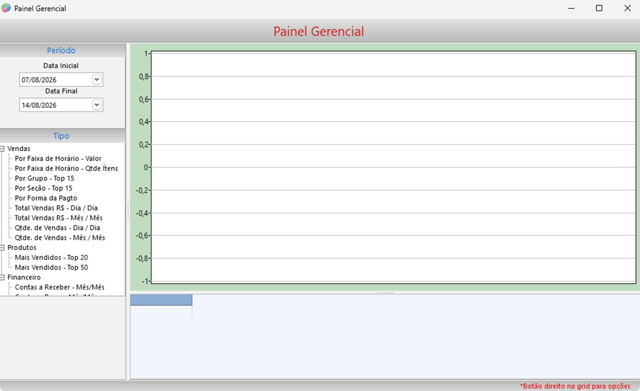Select Por Faixa de Horário - Valor
The image size is (640, 391).
coord(58,158)
